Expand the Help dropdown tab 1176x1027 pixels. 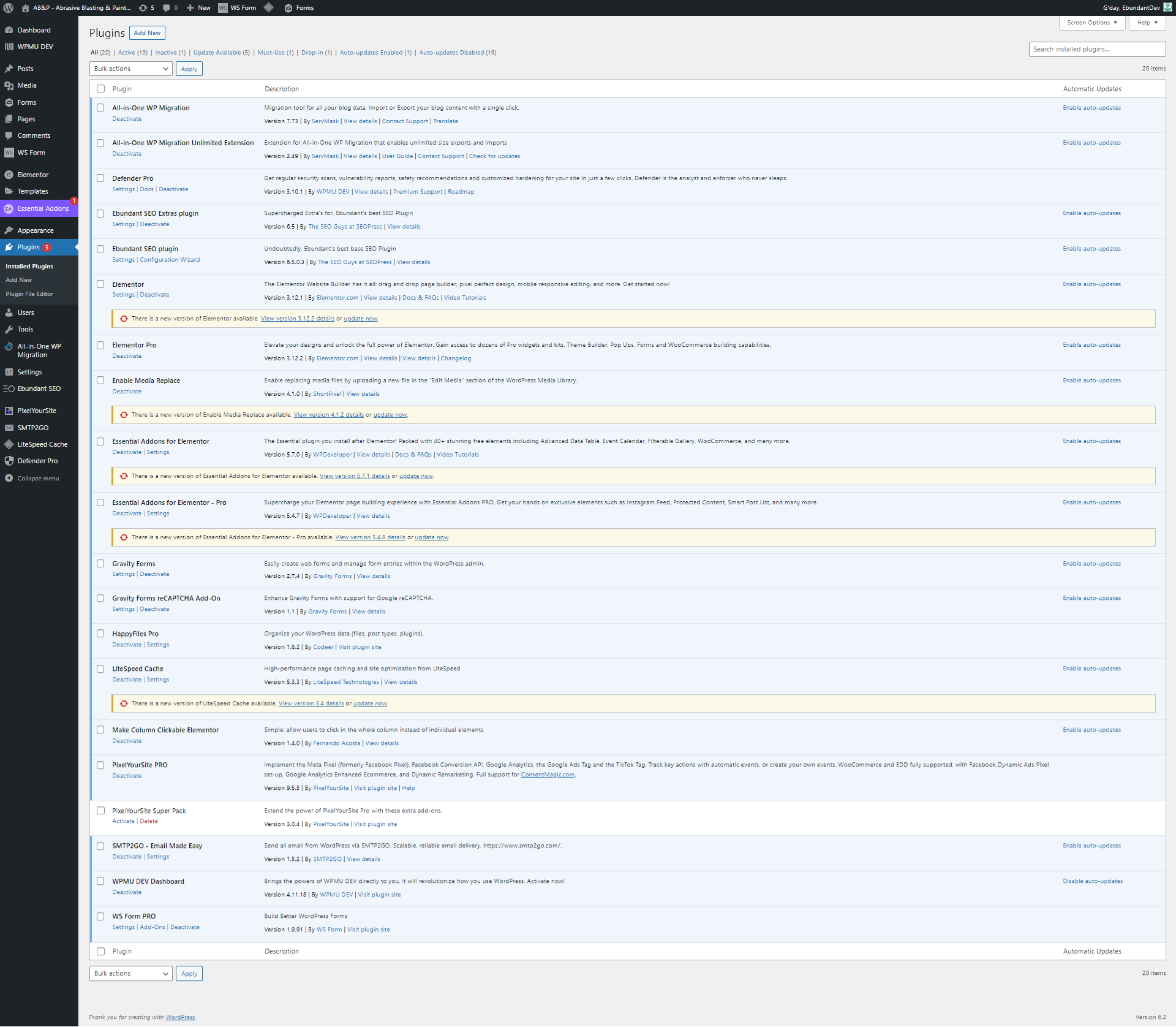pyautogui.click(x=1147, y=23)
